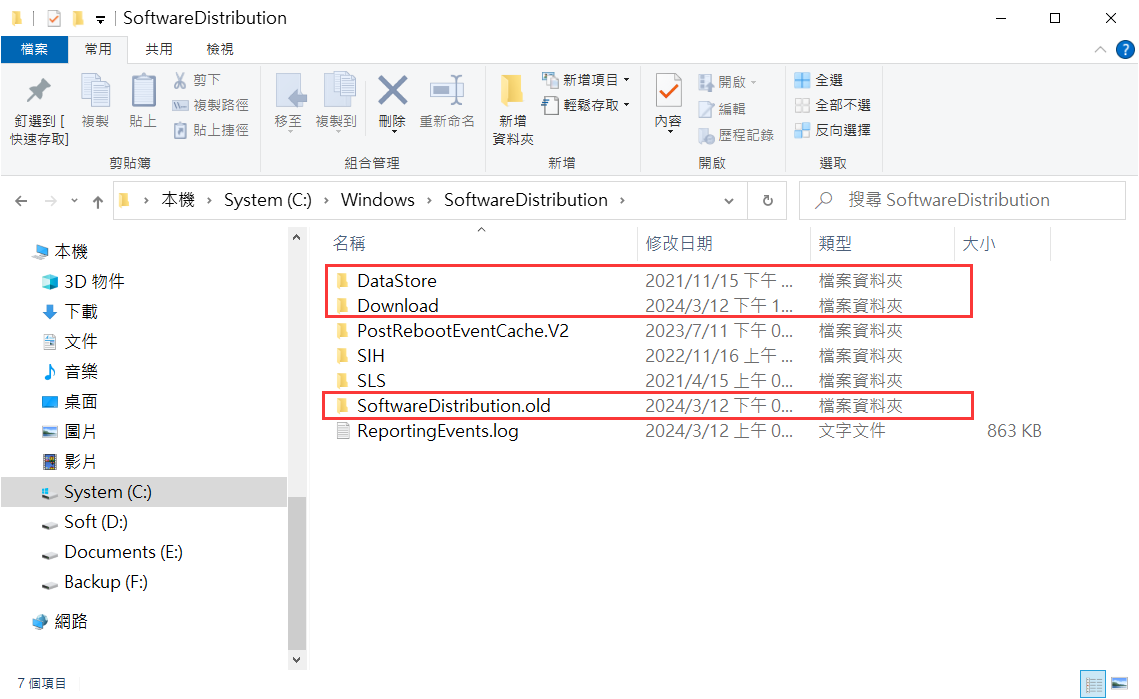Screen dimensions: 1139x699
Task: Click the Paste (貼上) clipboard icon
Action: click(143, 92)
